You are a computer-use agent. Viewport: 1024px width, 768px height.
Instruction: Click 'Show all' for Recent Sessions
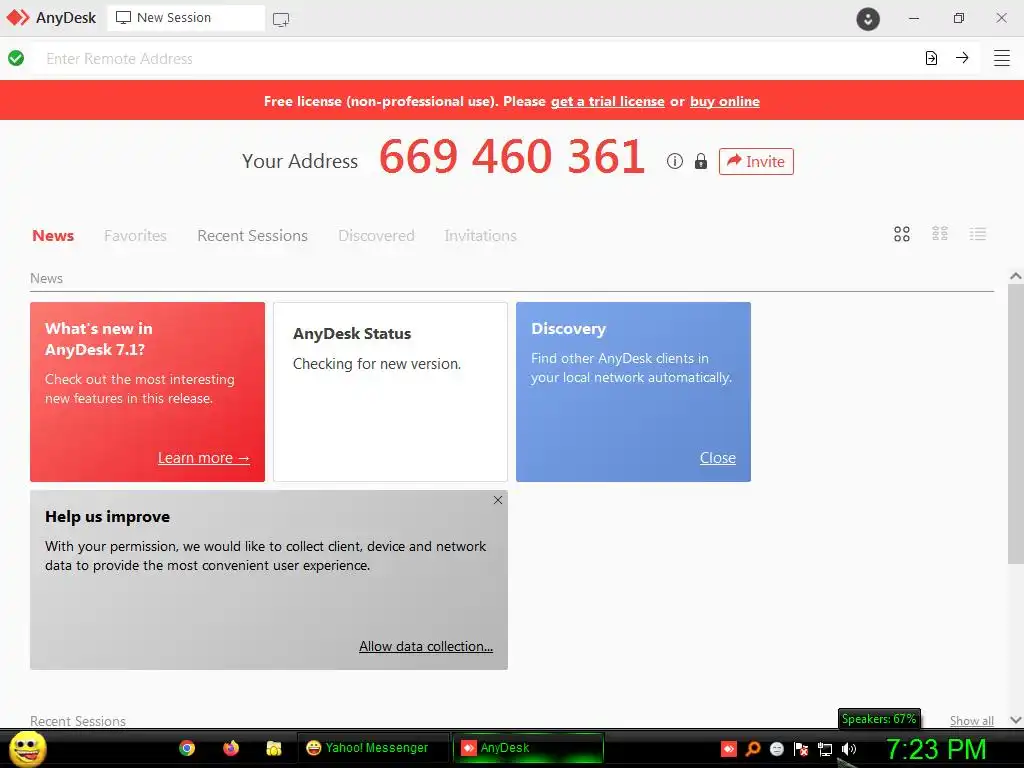pos(972,720)
